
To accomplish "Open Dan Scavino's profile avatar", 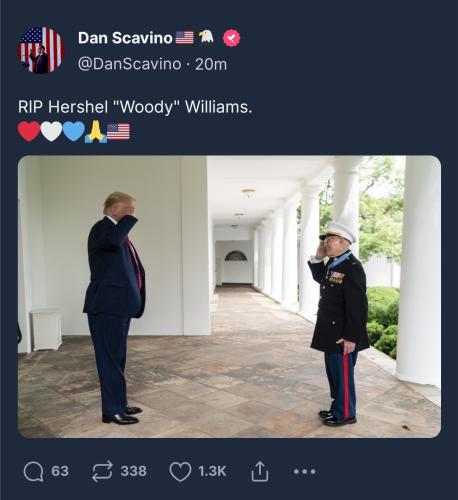I will click(41, 50).
